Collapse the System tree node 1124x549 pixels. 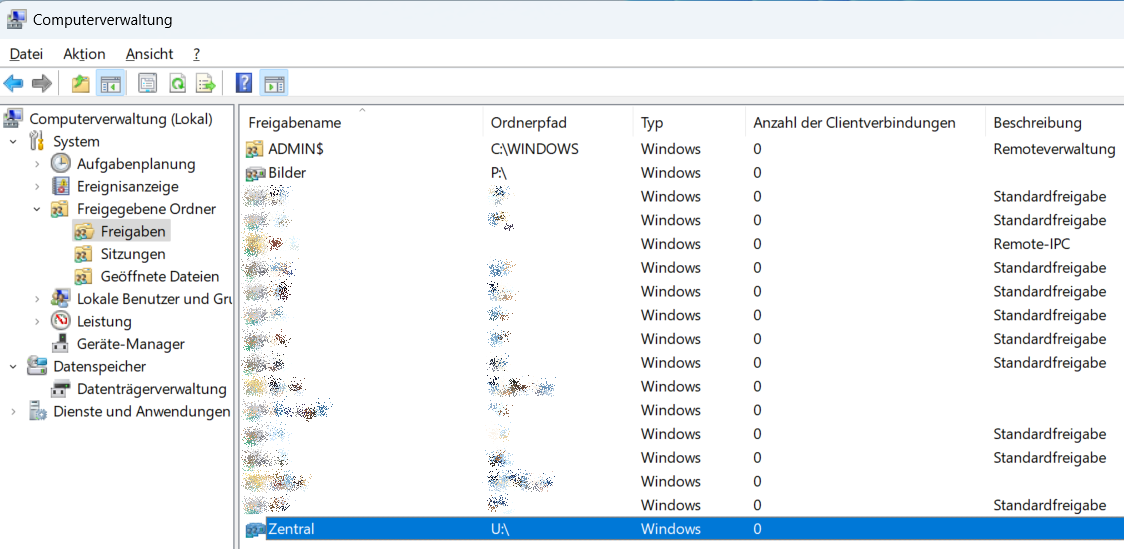[x=14, y=142]
